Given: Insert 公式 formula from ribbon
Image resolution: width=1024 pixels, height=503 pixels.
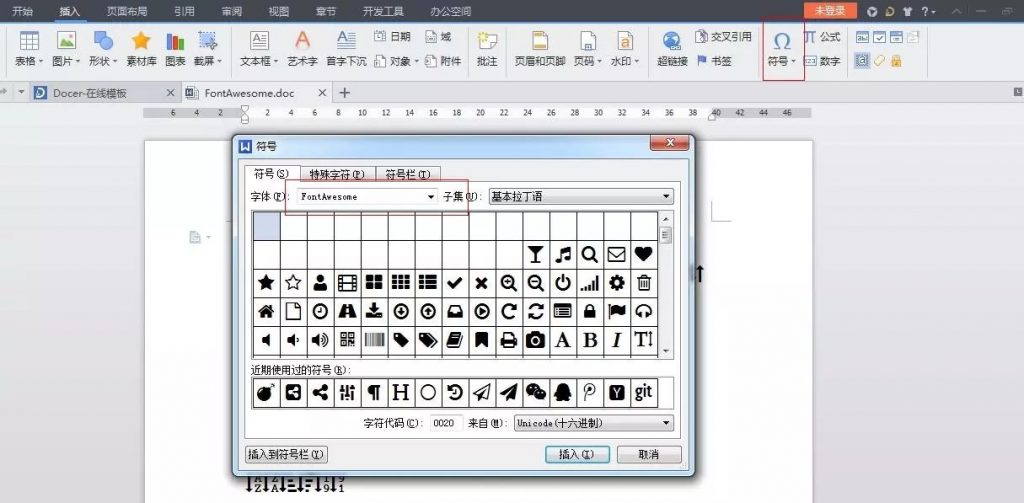Looking at the screenshot, I should (x=822, y=37).
